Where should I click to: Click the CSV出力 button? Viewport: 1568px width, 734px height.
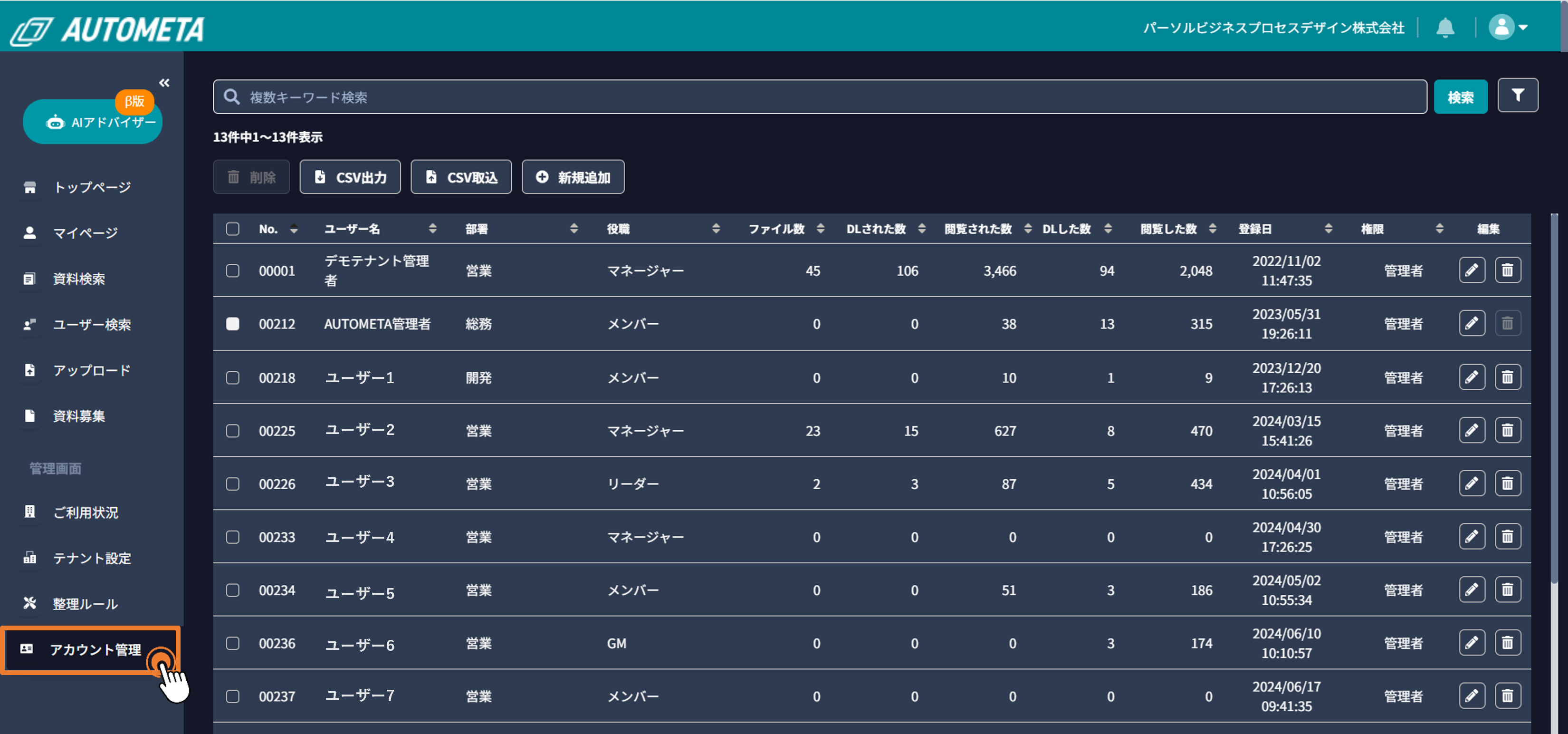click(350, 177)
